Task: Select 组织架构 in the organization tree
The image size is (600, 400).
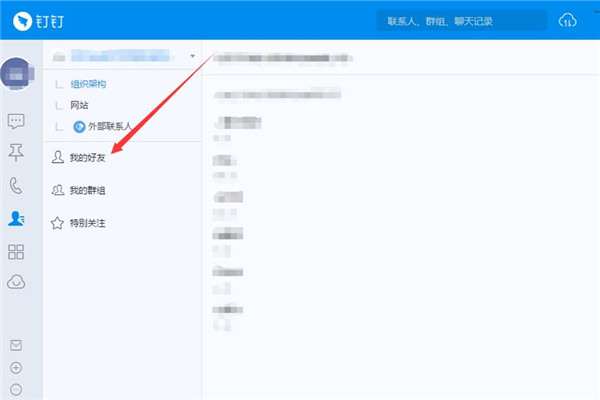Action: [88, 83]
